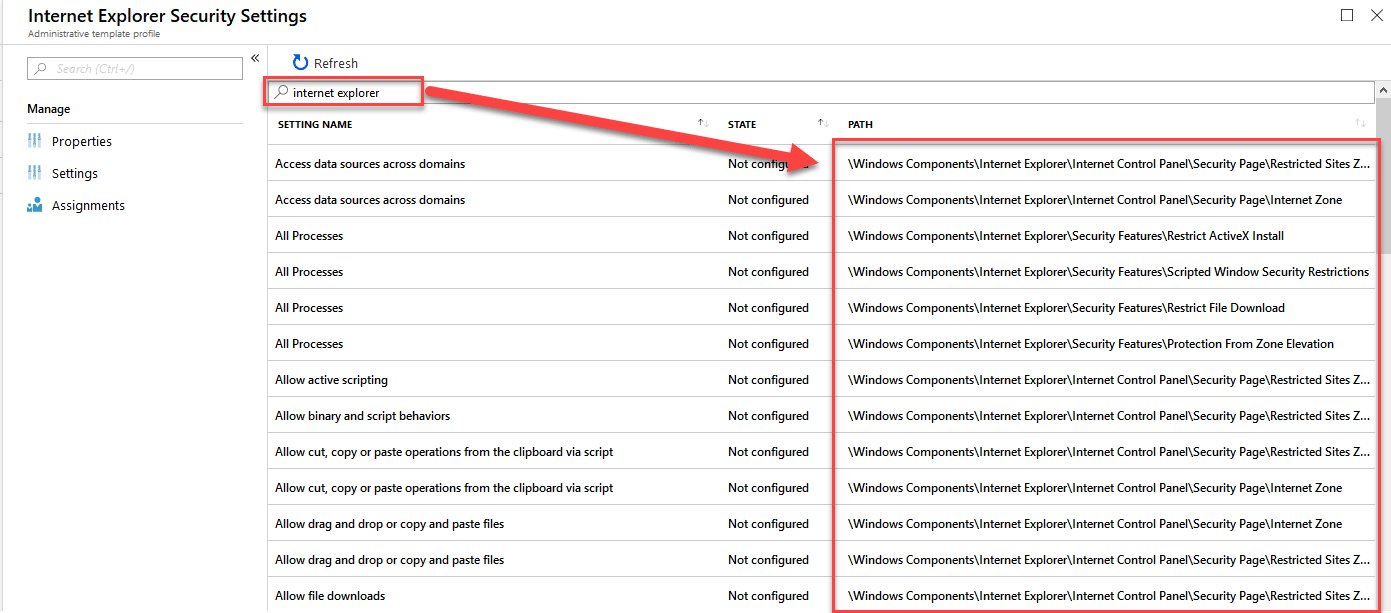Screen dimensions: 1391x613
Task: Close the Internet Explorer Security Settings blade
Action: (x=1377, y=15)
